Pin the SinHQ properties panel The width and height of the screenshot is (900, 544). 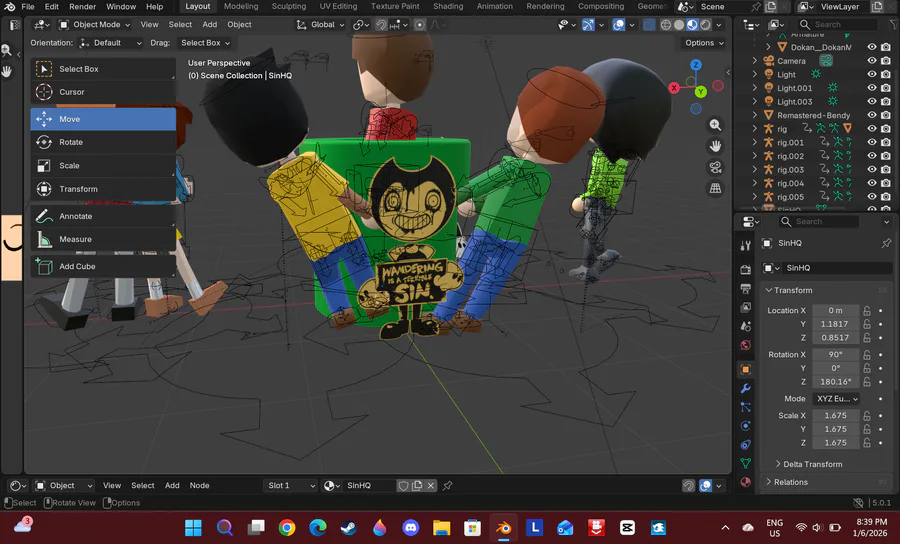tap(886, 243)
